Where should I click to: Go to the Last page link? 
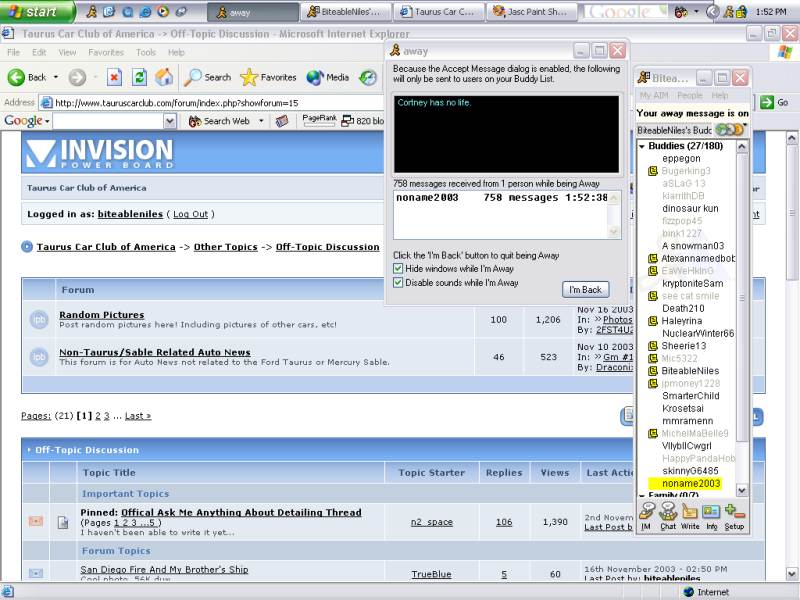[x=138, y=416]
